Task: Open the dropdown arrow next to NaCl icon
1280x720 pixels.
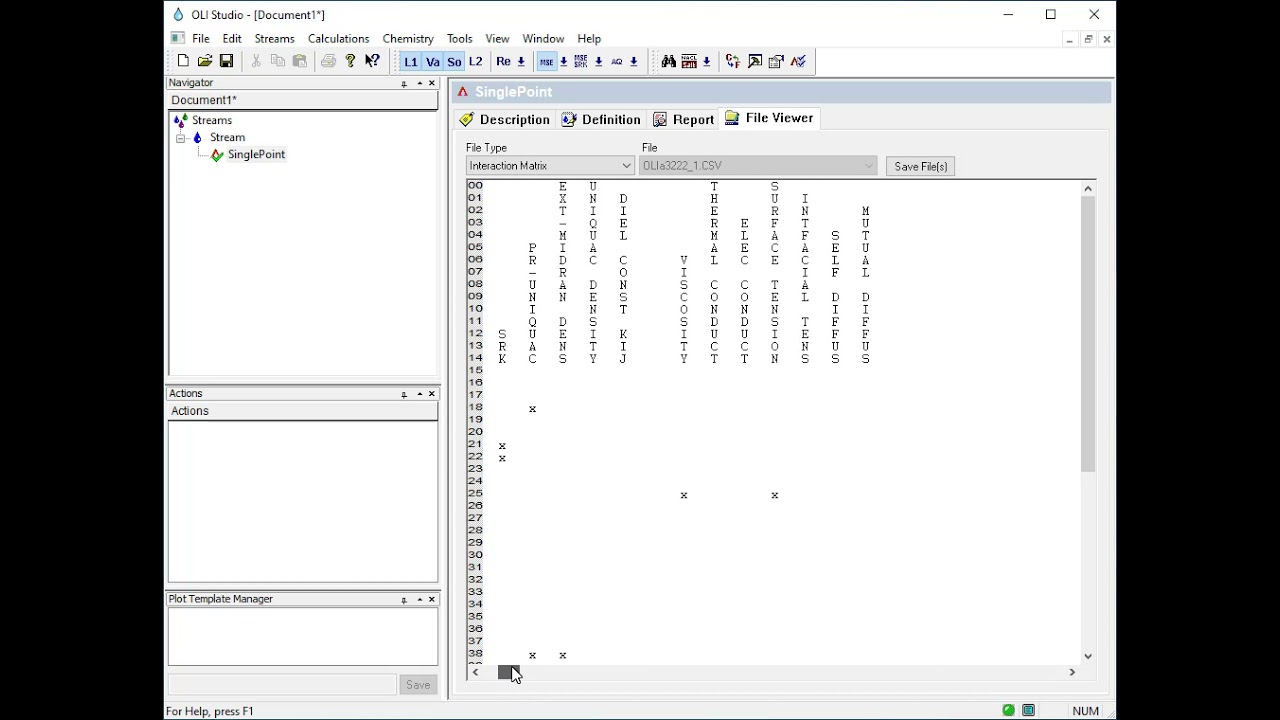Action: pos(707,62)
